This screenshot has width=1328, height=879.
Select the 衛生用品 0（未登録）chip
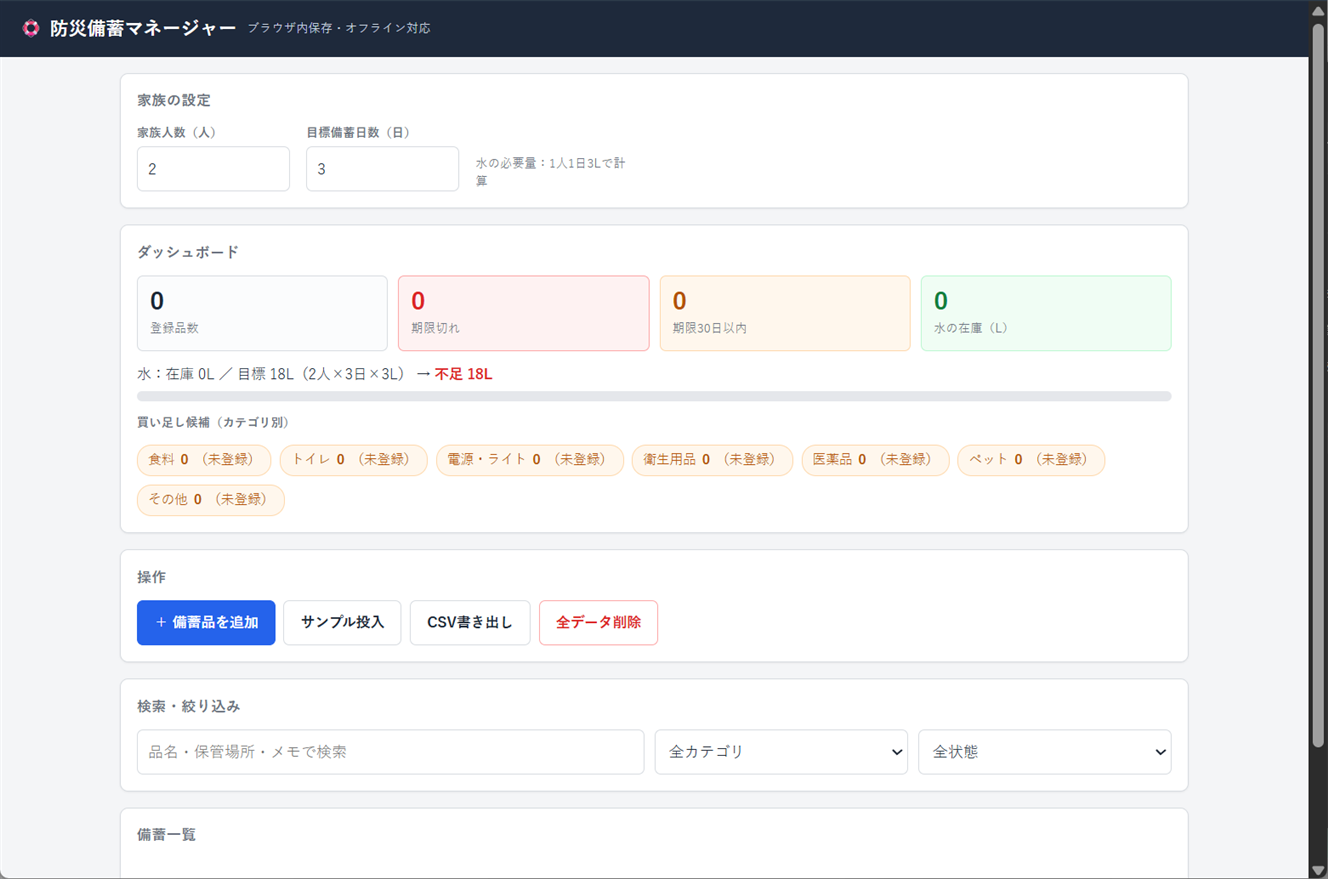pyautogui.click(x=713, y=460)
